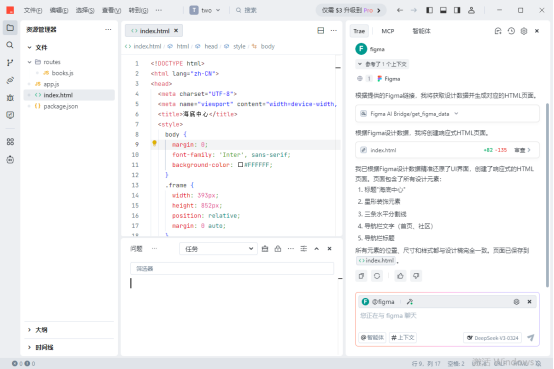Give thumbs down to the response
This screenshot has width=554, height=369.
[416, 276]
